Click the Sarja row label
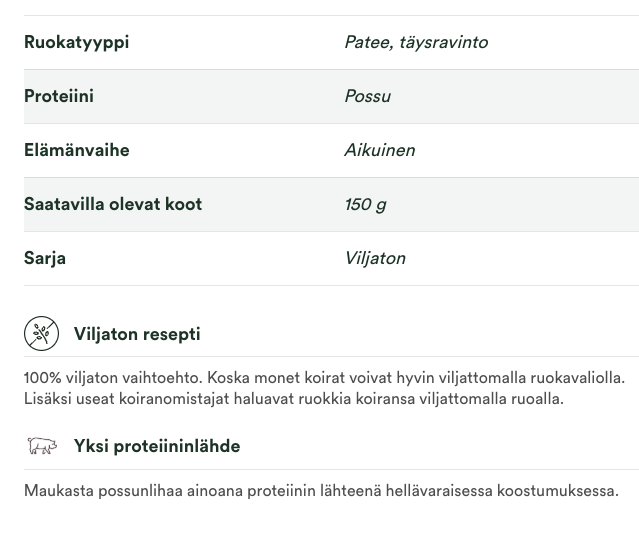Viewport: 639px width, 547px height. pos(45,259)
